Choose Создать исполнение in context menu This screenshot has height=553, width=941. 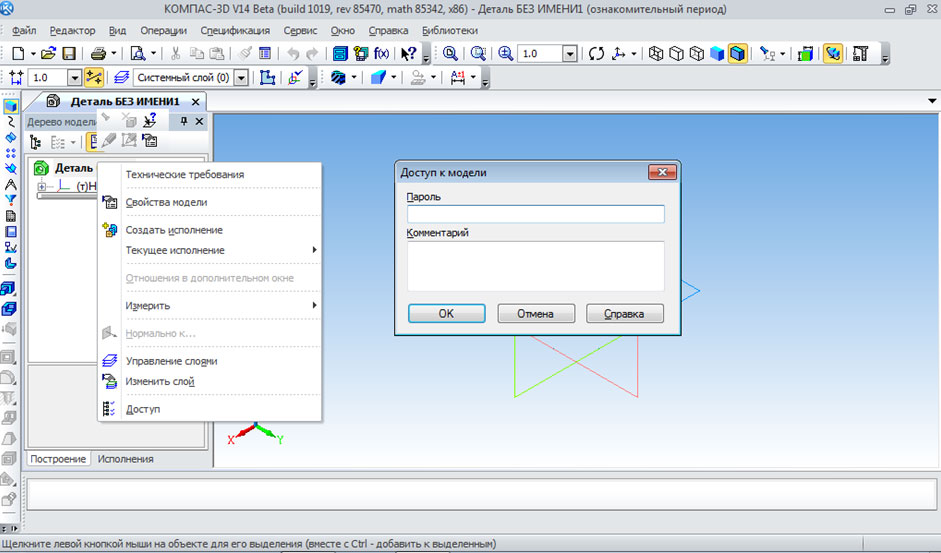(209, 230)
